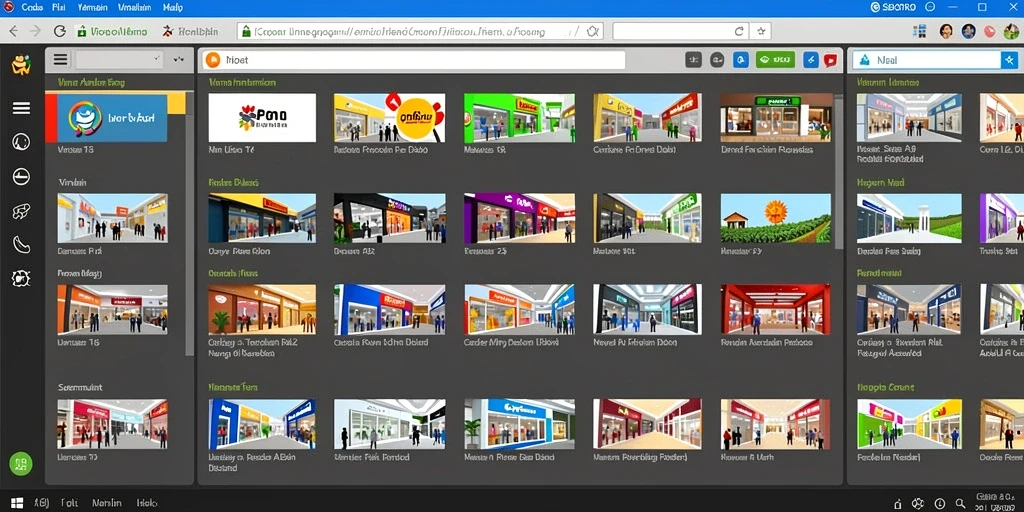Open the left panel dropdown combo box
The image size is (1024, 512).
[120, 59]
